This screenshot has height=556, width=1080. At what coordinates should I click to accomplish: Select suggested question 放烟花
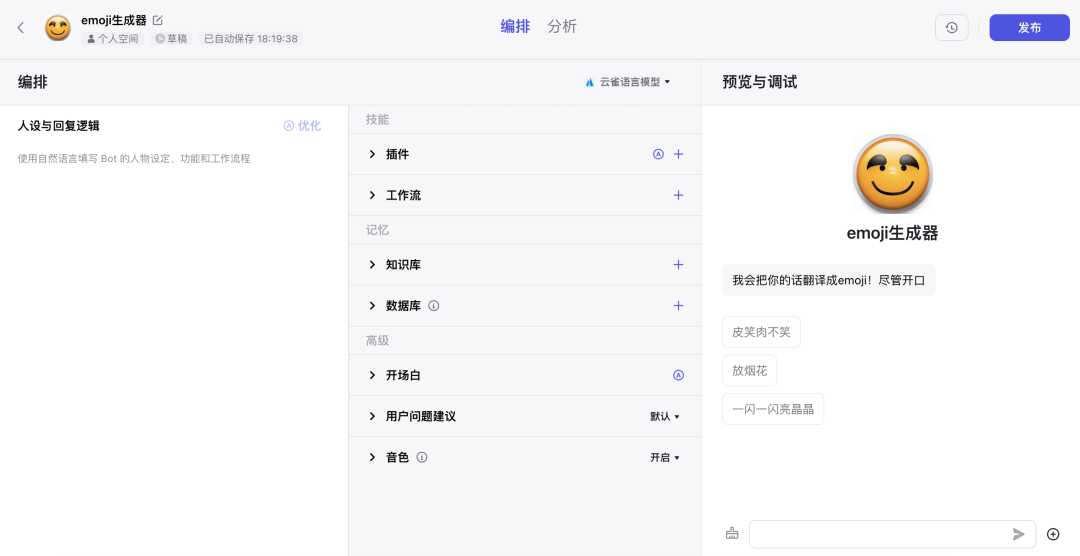(749, 371)
